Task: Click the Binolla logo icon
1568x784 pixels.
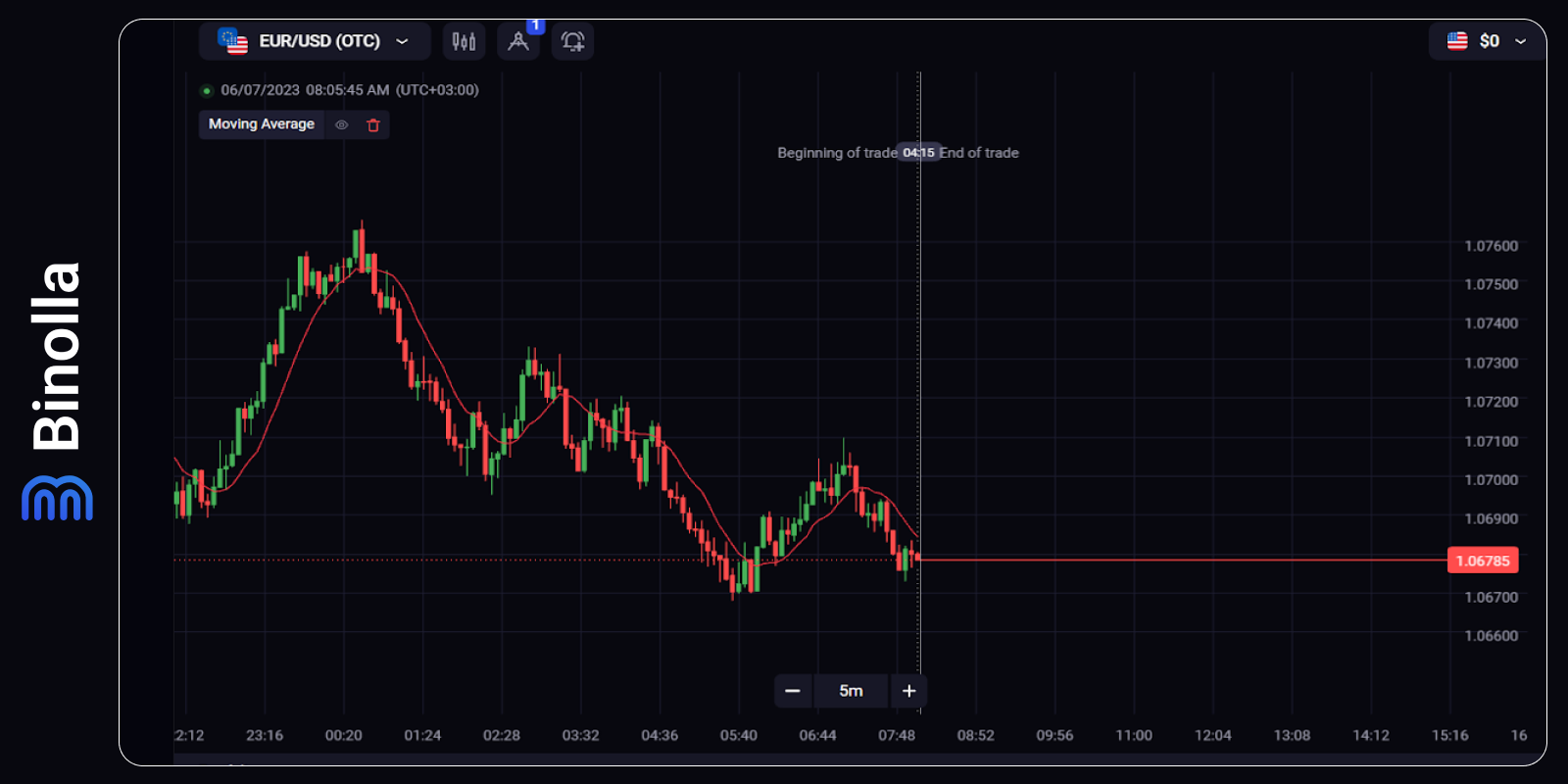Action: [x=57, y=498]
